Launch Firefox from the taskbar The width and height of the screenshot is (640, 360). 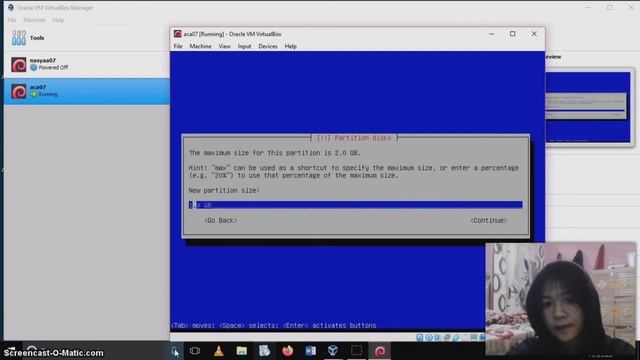click(x=288, y=351)
